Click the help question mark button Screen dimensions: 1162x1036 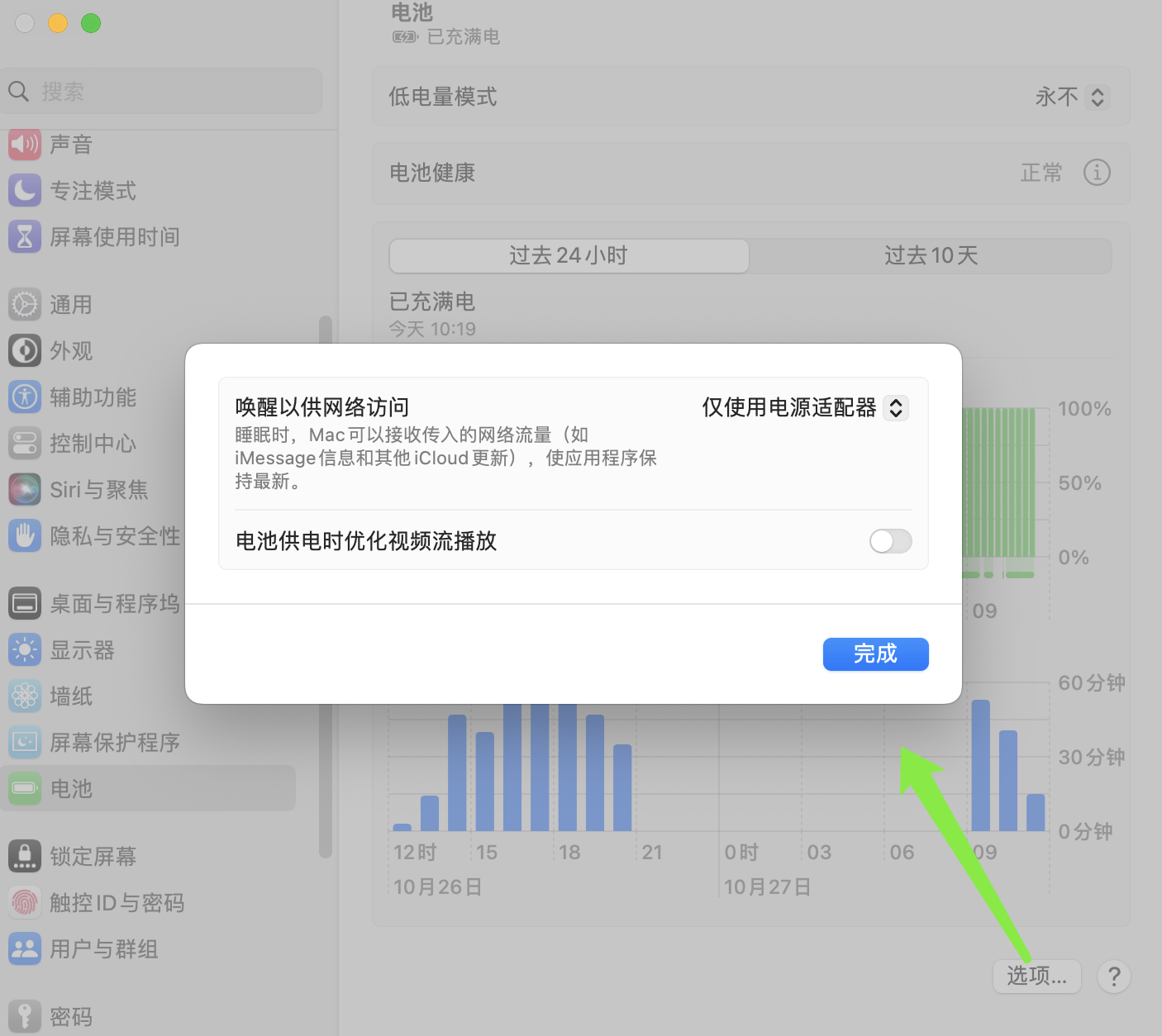[1114, 977]
